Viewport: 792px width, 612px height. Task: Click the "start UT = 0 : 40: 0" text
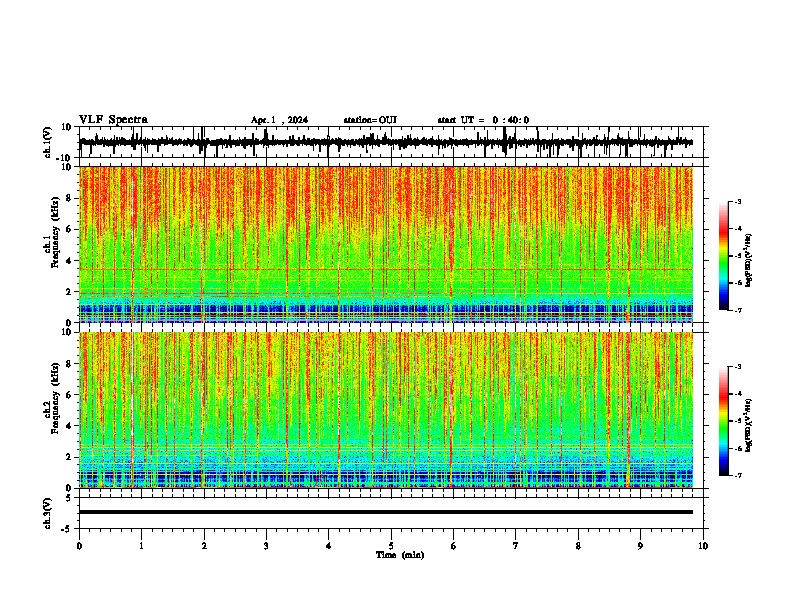click(483, 120)
